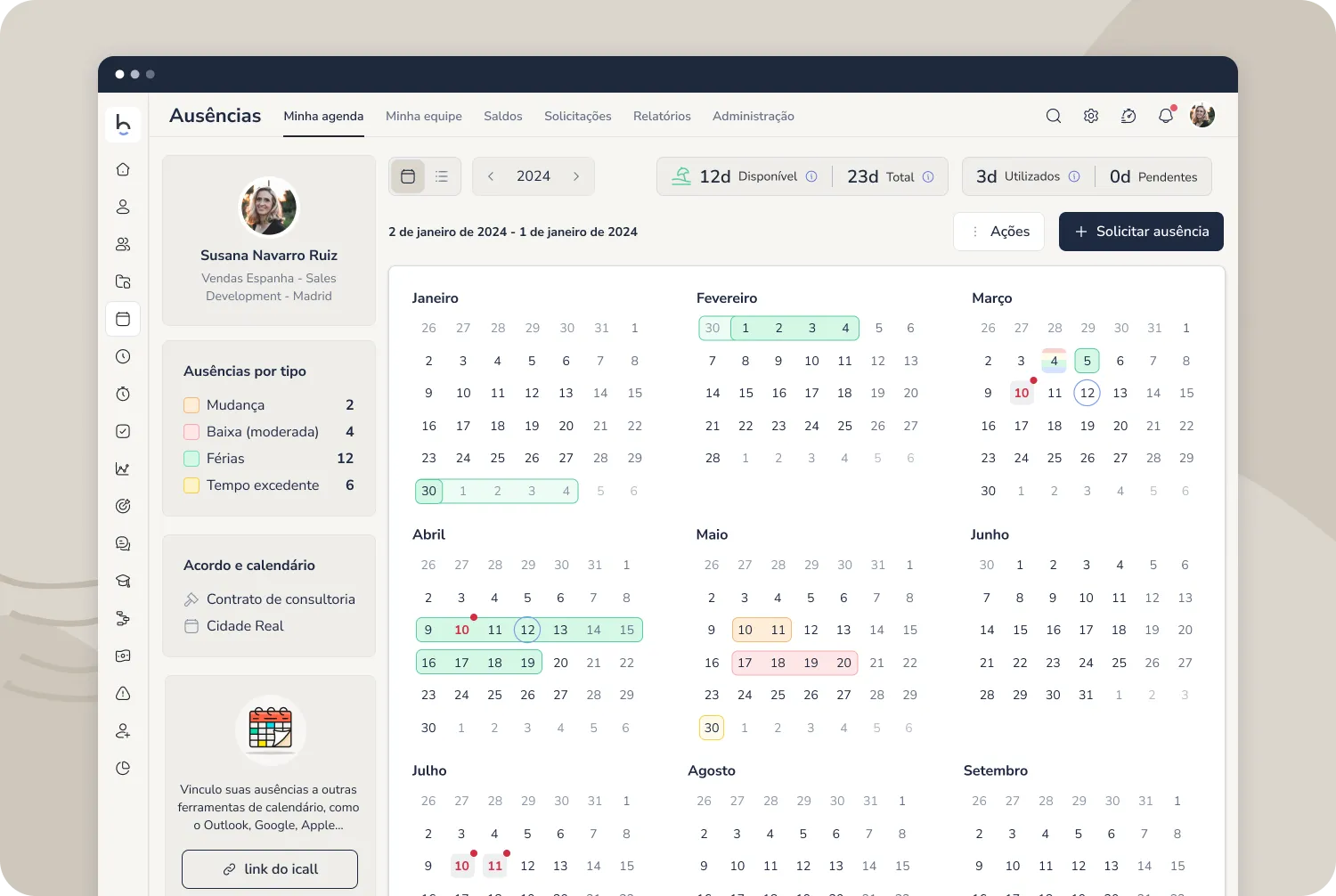
Task: Click the Baixa (moderada) pink swatch
Action: pyautogui.click(x=191, y=432)
